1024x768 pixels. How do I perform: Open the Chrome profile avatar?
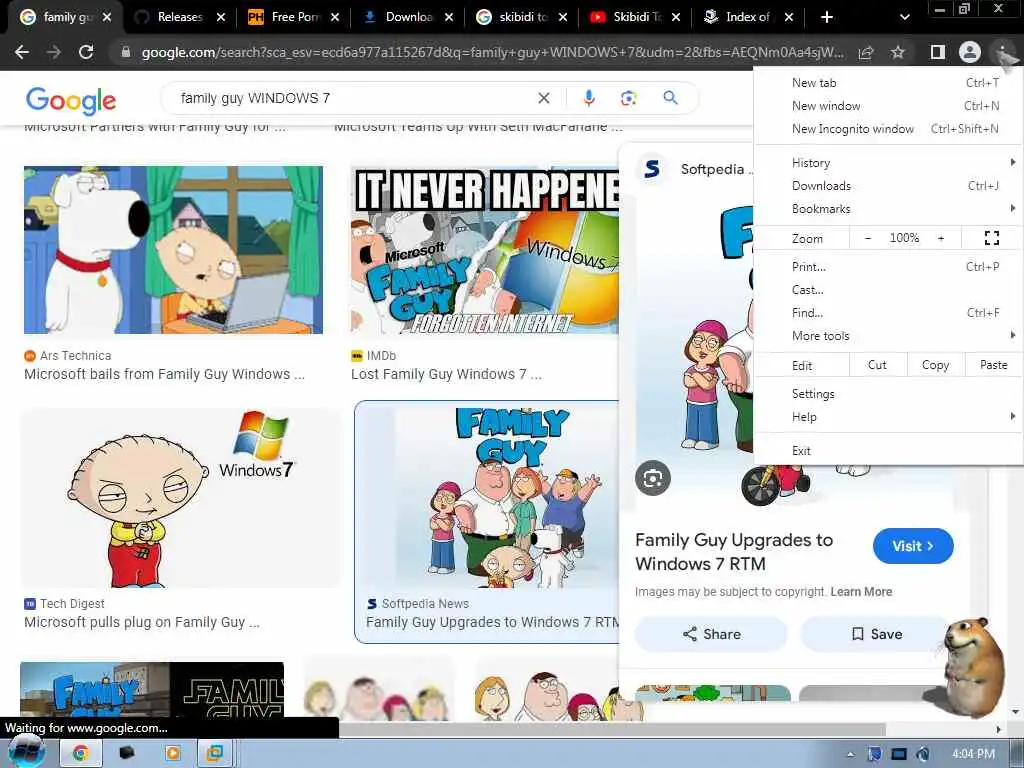click(970, 52)
